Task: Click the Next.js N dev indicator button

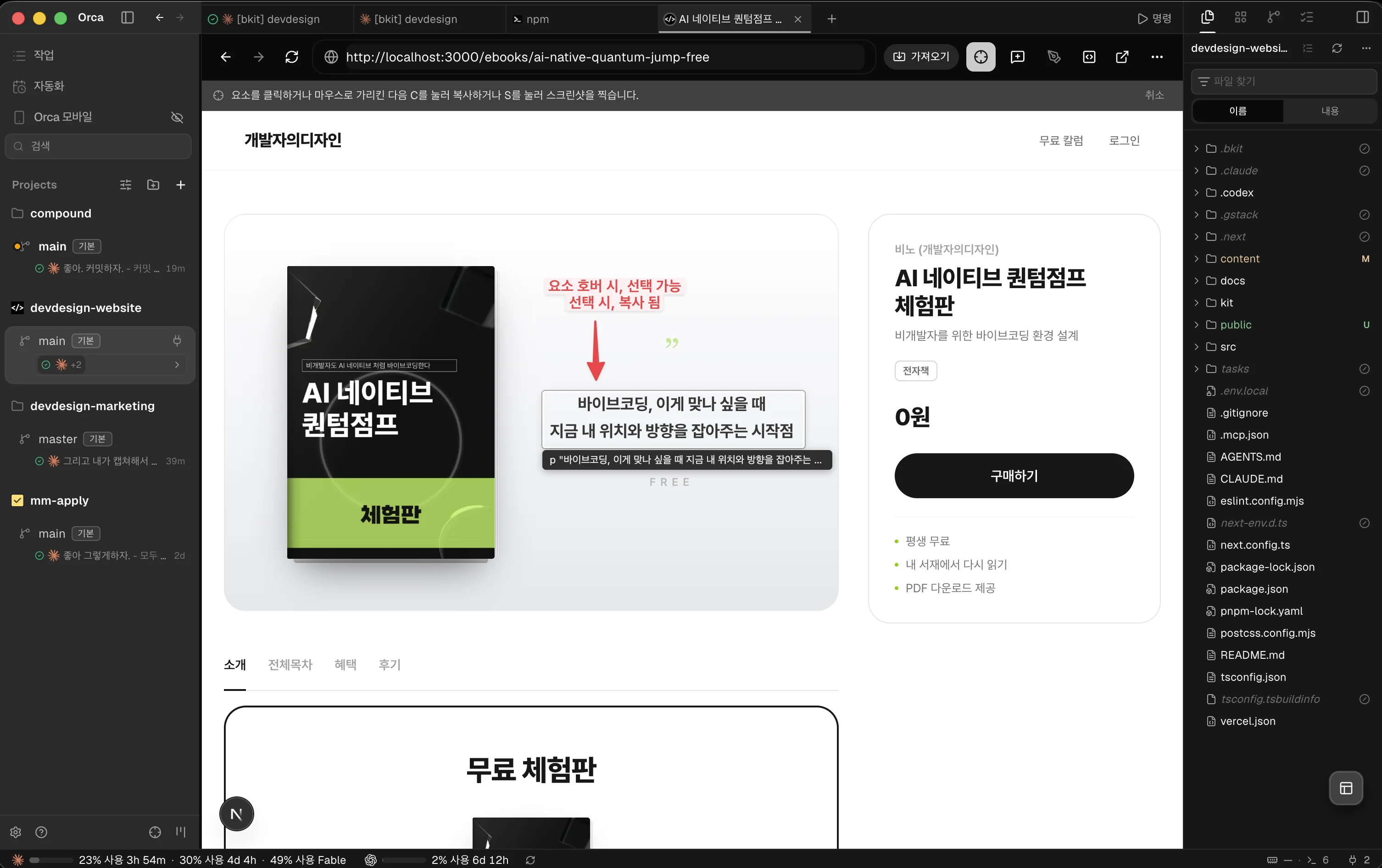Action: pos(236,814)
